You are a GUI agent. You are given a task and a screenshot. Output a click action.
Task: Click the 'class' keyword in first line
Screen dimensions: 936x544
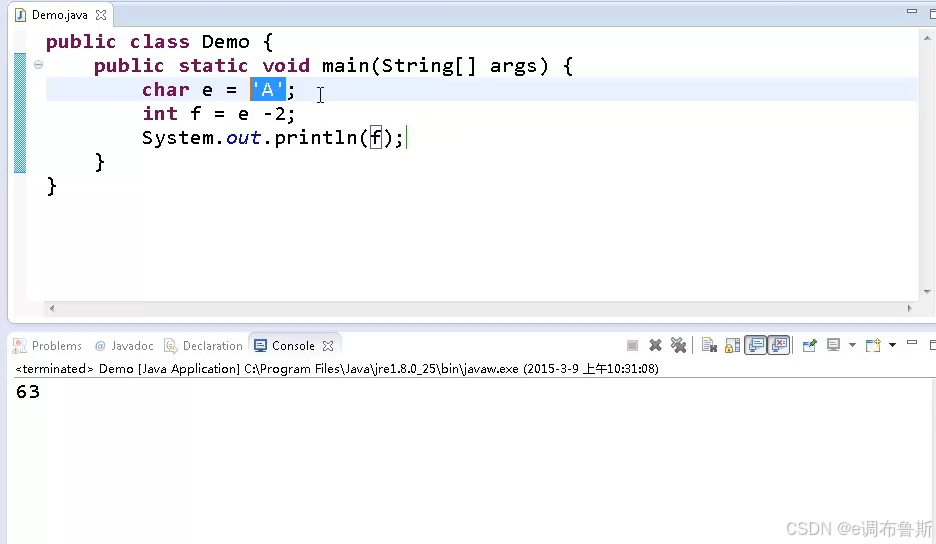click(x=159, y=42)
